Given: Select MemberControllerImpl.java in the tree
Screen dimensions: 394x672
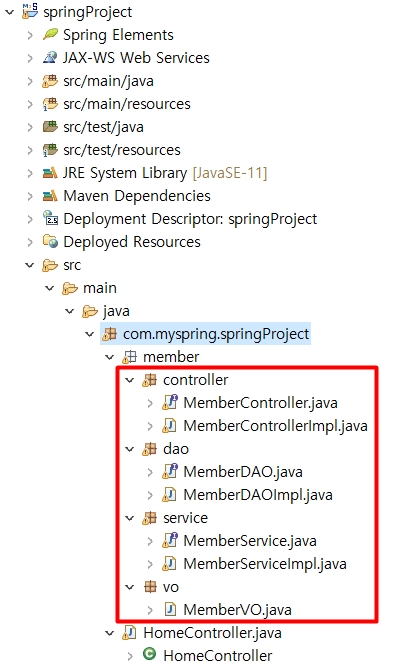Looking at the screenshot, I should [x=275, y=426].
